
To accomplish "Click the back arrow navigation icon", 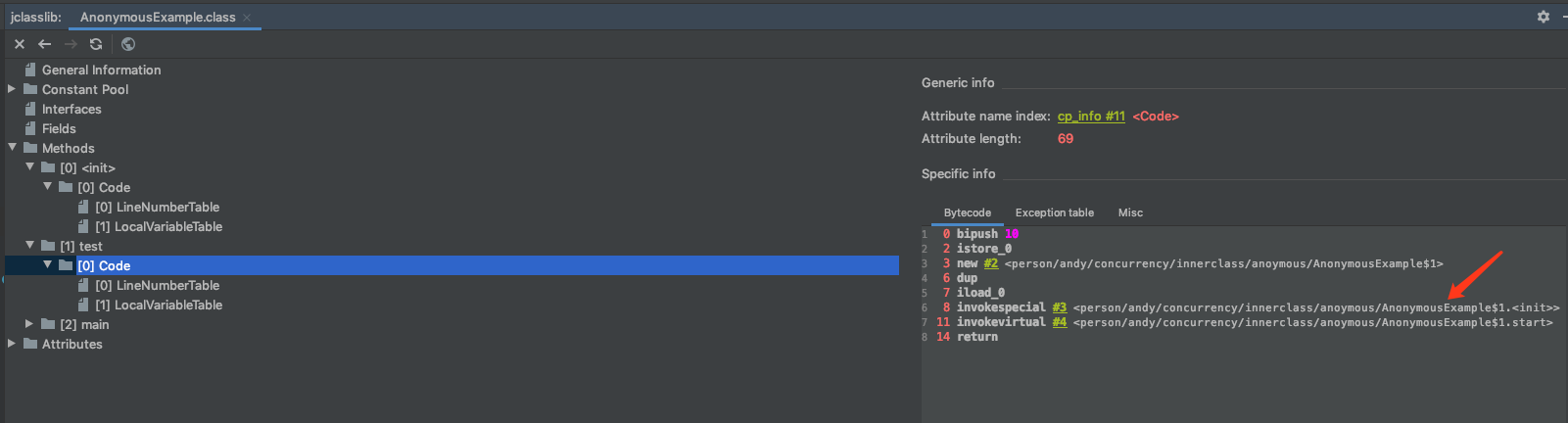I will [x=45, y=44].
